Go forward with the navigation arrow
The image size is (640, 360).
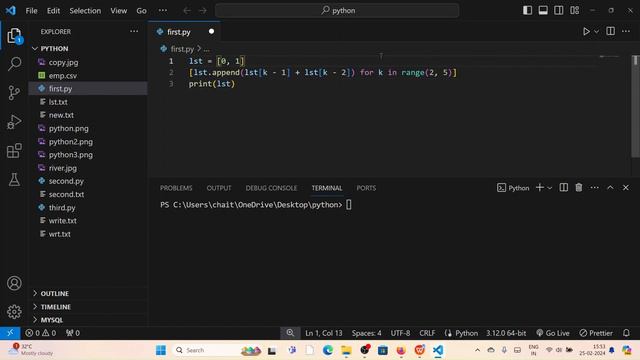202,10
